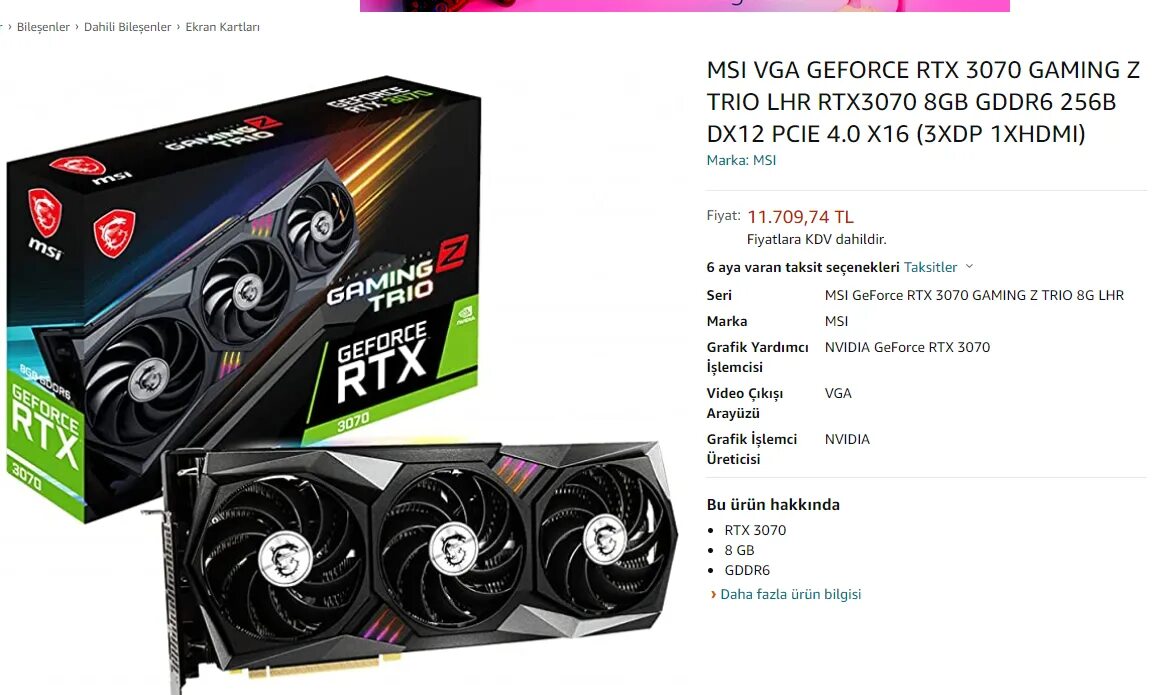Open the Bileşenler breadcrumb link
This screenshot has height=695, width=1157.
(x=43, y=27)
